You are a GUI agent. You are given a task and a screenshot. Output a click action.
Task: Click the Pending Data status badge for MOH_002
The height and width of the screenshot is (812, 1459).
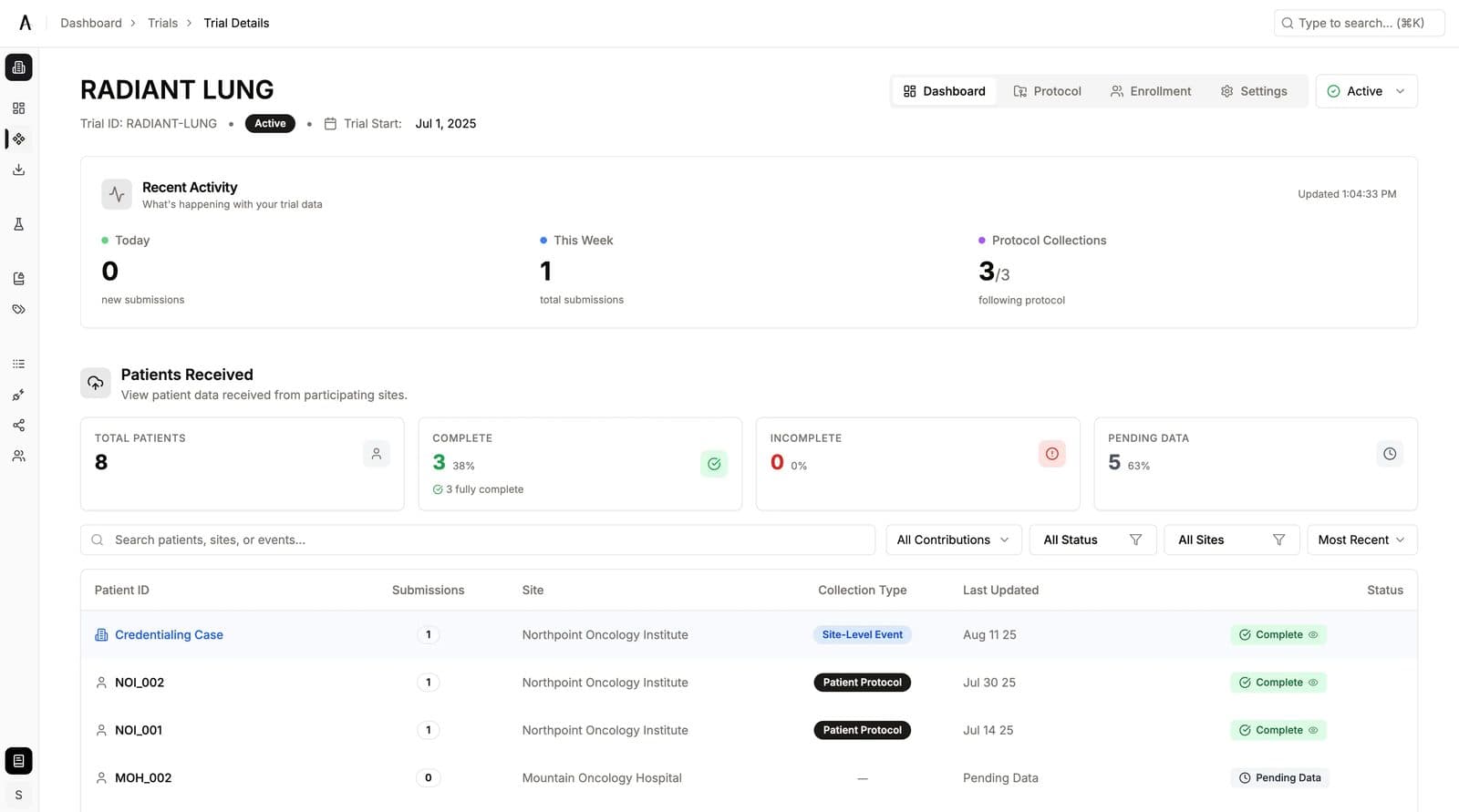tap(1279, 778)
